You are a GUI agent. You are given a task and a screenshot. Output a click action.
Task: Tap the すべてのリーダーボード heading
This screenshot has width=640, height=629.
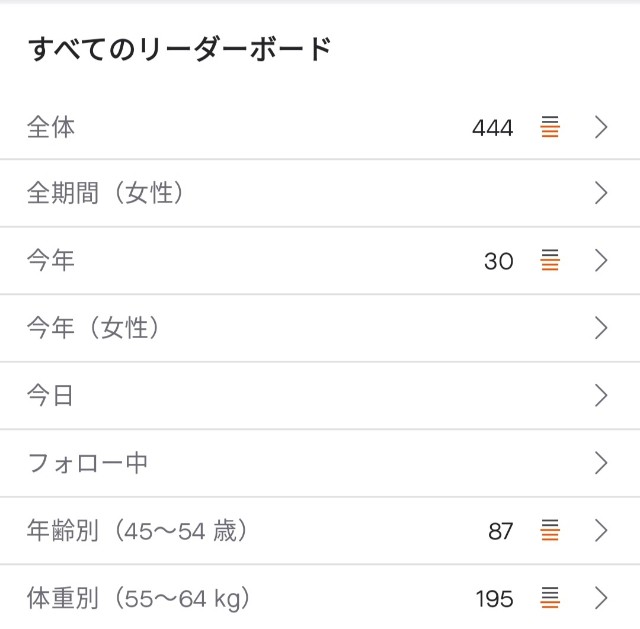tap(180, 49)
